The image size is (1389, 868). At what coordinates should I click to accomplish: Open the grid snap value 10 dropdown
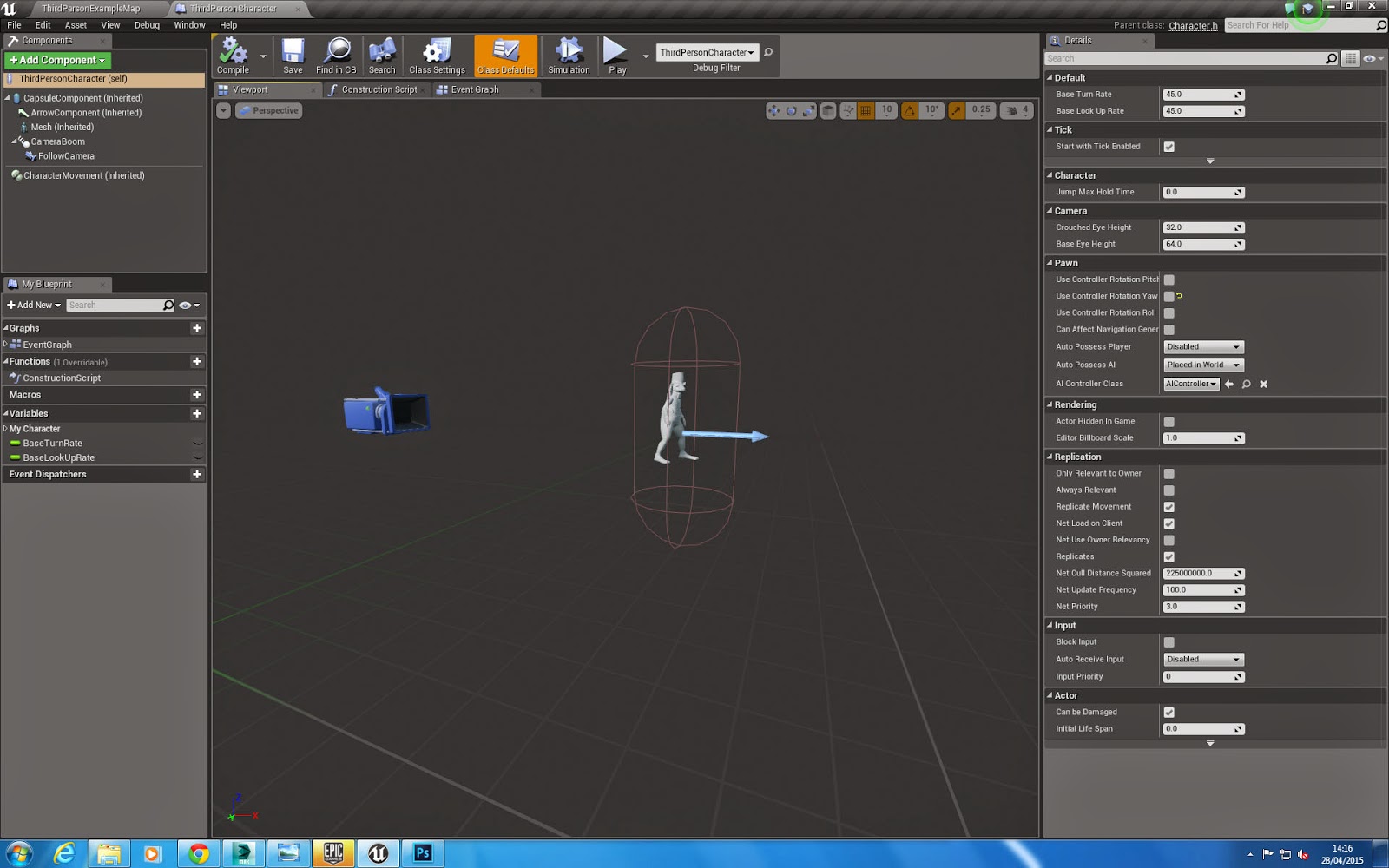coord(886,110)
